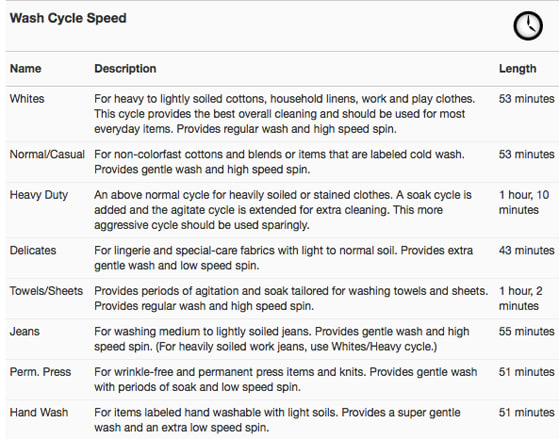Click the 55 minutes length for Jeans
Screen dimensions: 559x439
[x=527, y=331]
